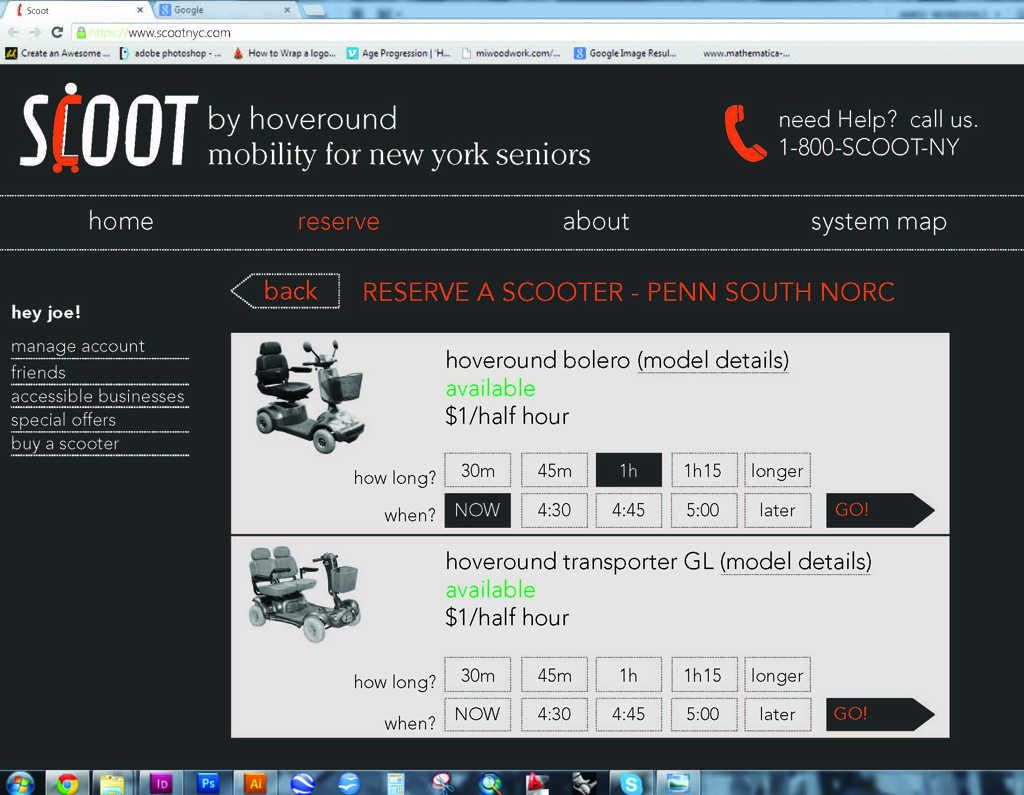View model details for hoveround bolero

tap(713, 361)
